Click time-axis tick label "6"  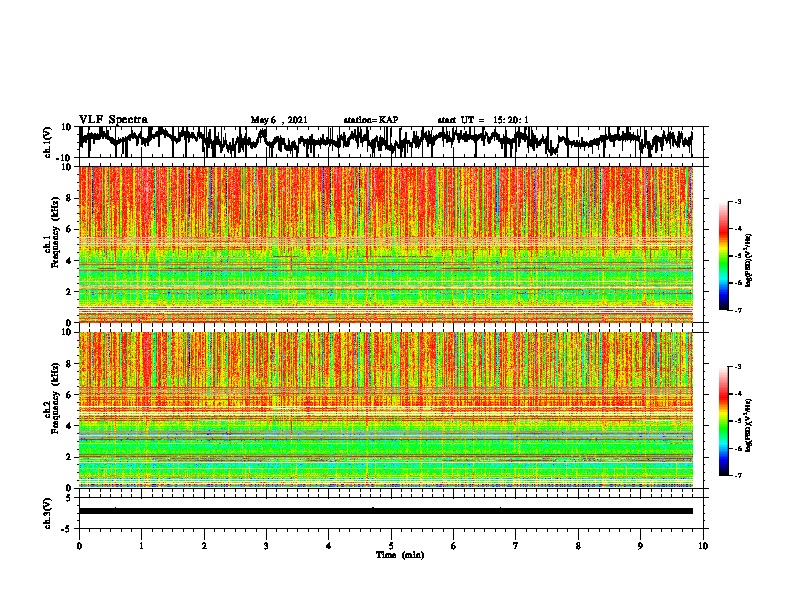pyautogui.click(x=454, y=546)
